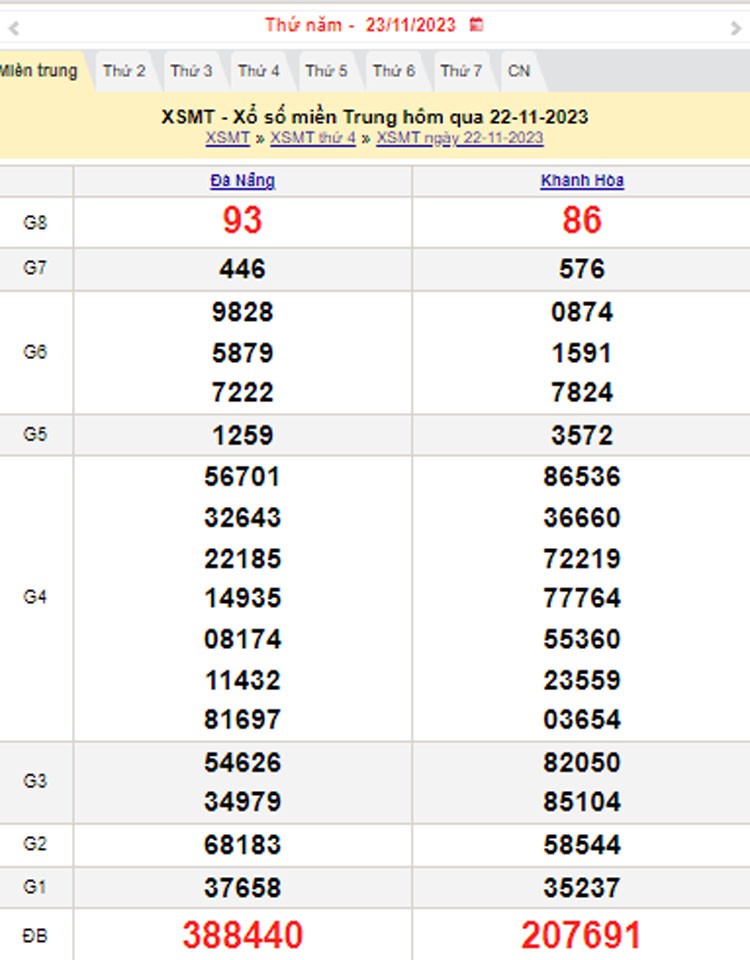Switch to the CN tab
This screenshot has width=750, height=960.
coord(519,71)
